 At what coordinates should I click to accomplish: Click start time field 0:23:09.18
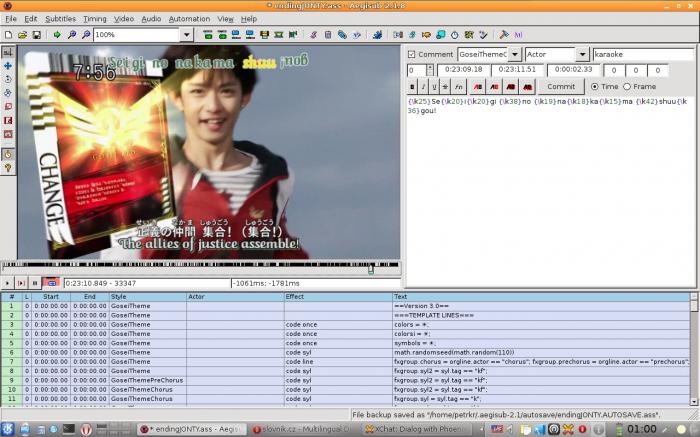tap(463, 70)
